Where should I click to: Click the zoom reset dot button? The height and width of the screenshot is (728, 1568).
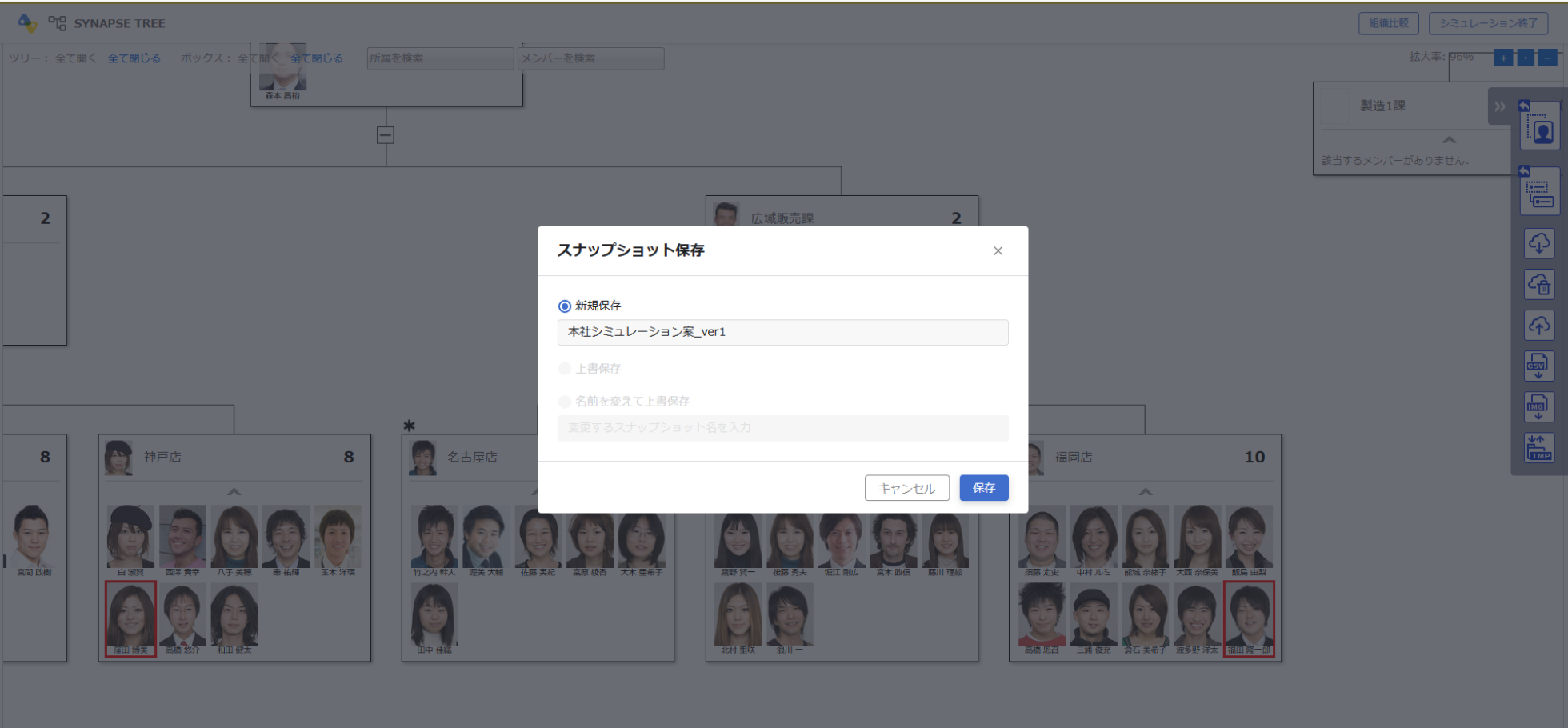(1526, 58)
